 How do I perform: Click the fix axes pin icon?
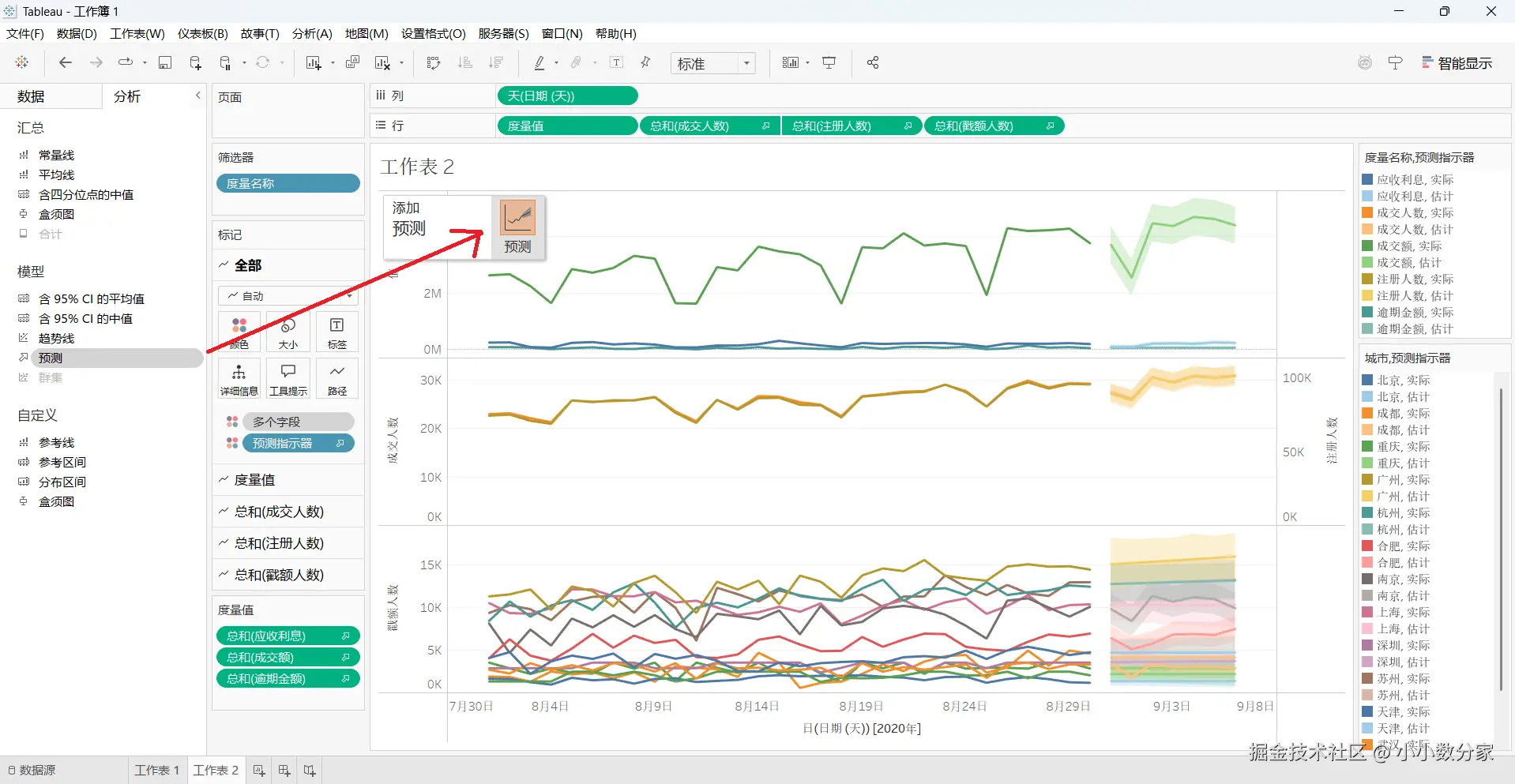pos(645,62)
